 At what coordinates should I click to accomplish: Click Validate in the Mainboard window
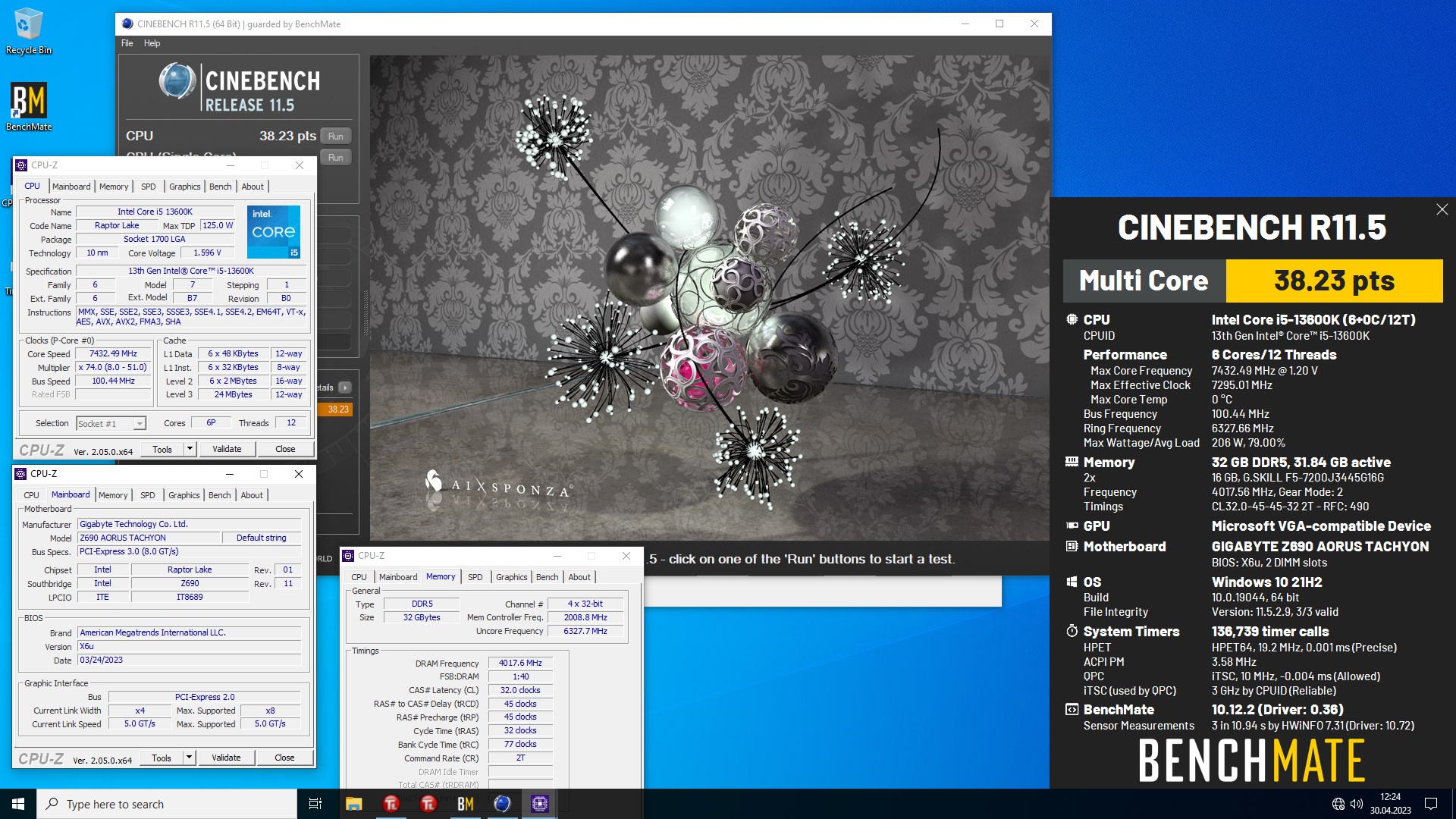(226, 758)
